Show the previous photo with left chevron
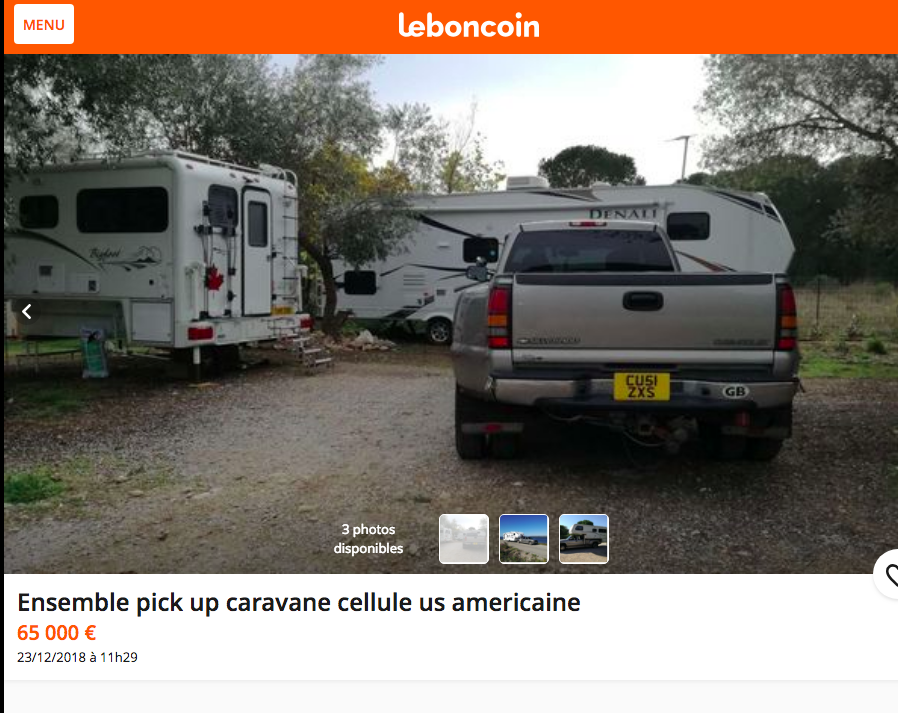This screenshot has height=713, width=898. coord(26,312)
